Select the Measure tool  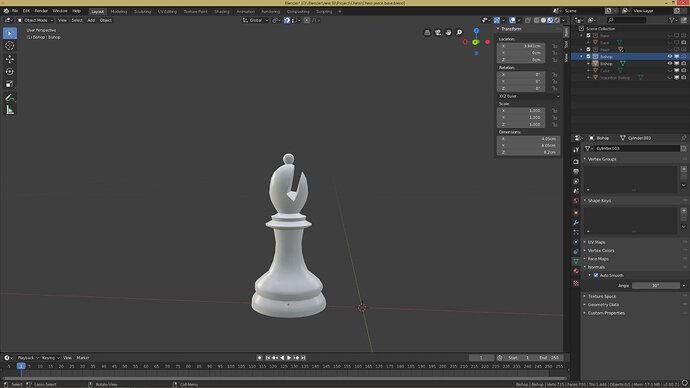10,110
